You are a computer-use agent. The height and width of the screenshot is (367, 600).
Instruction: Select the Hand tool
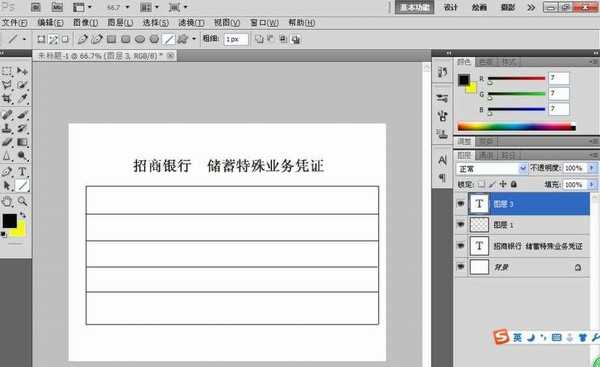tap(7, 201)
